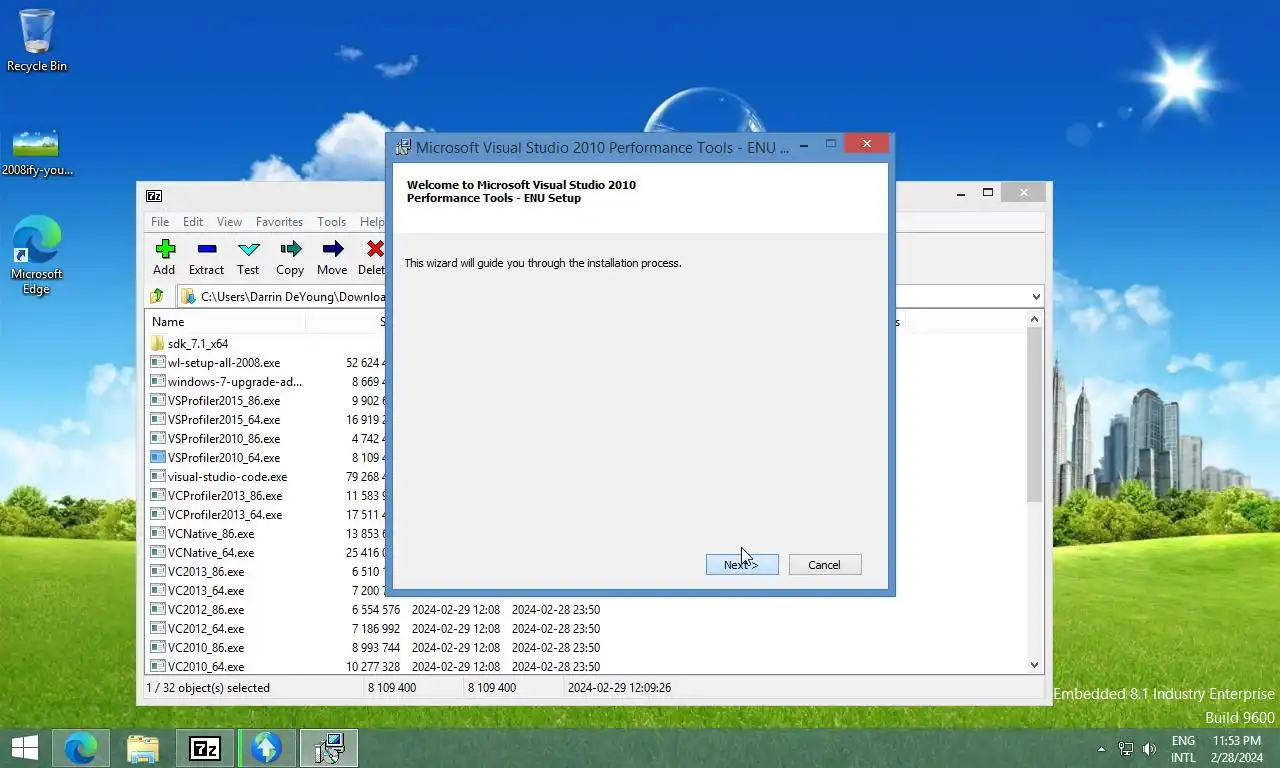Click the volume speaker tray icon
1280x768 pixels.
(1150, 749)
